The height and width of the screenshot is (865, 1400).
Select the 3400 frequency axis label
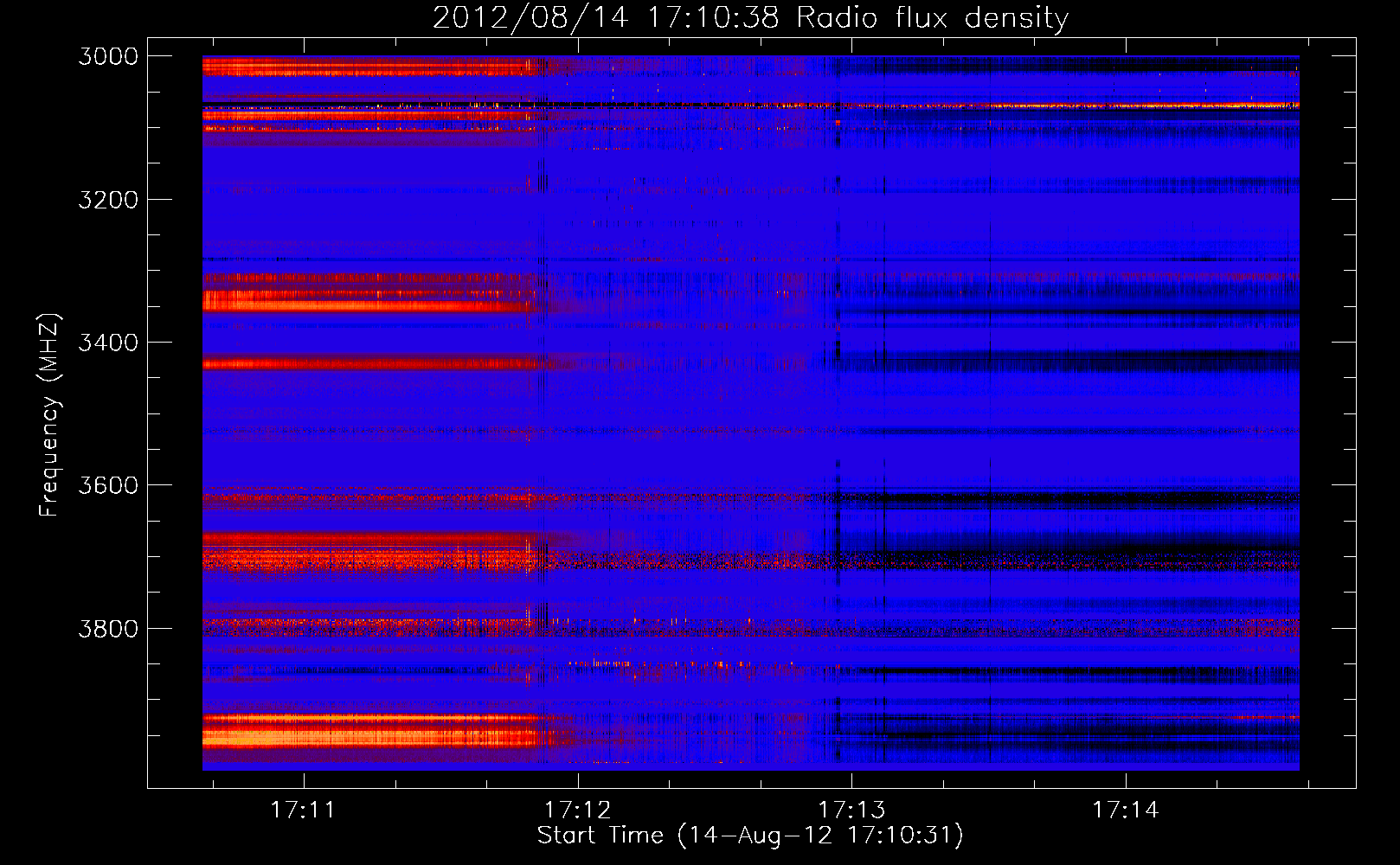click(108, 343)
